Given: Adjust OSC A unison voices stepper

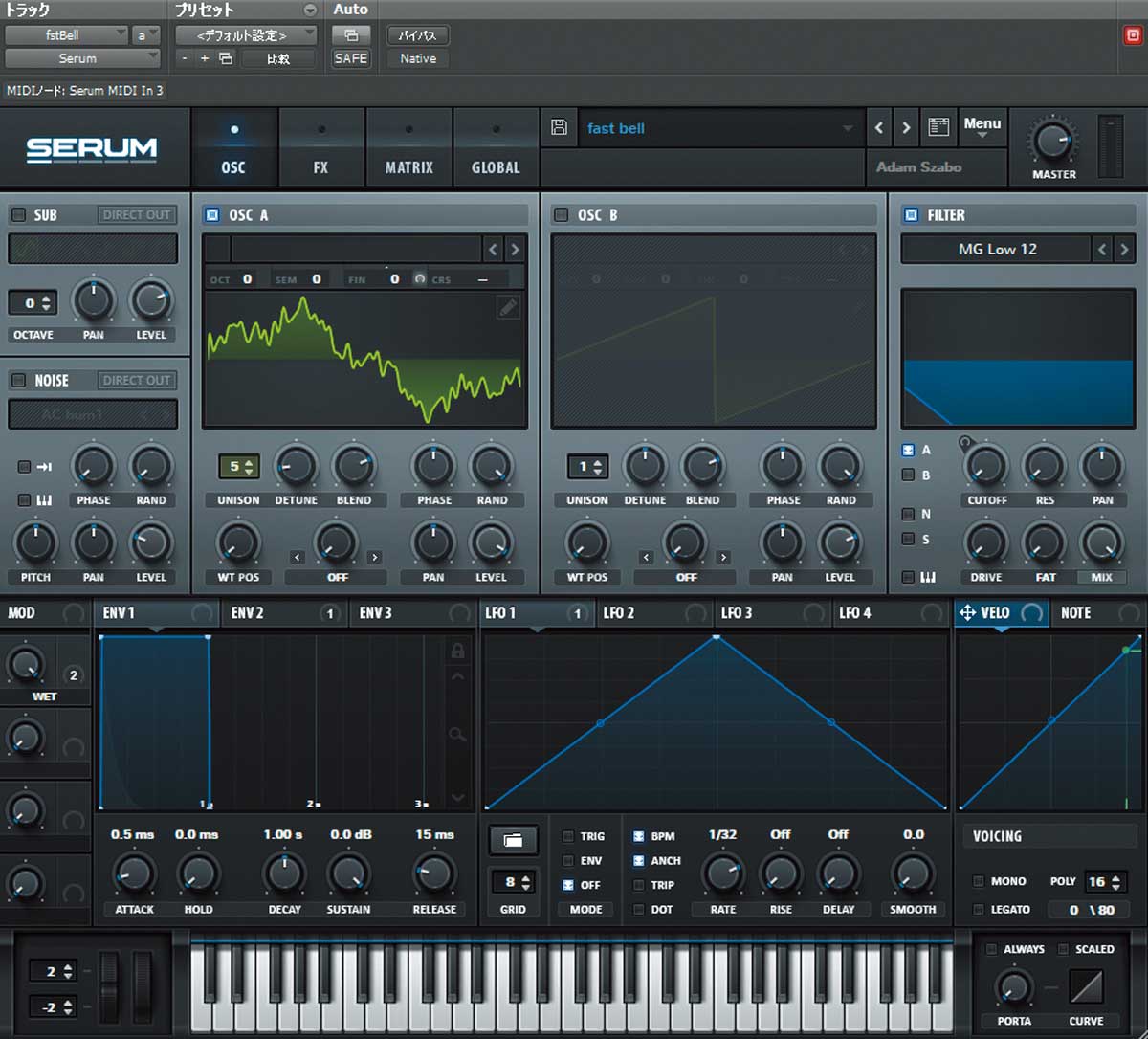Looking at the screenshot, I should [238, 467].
